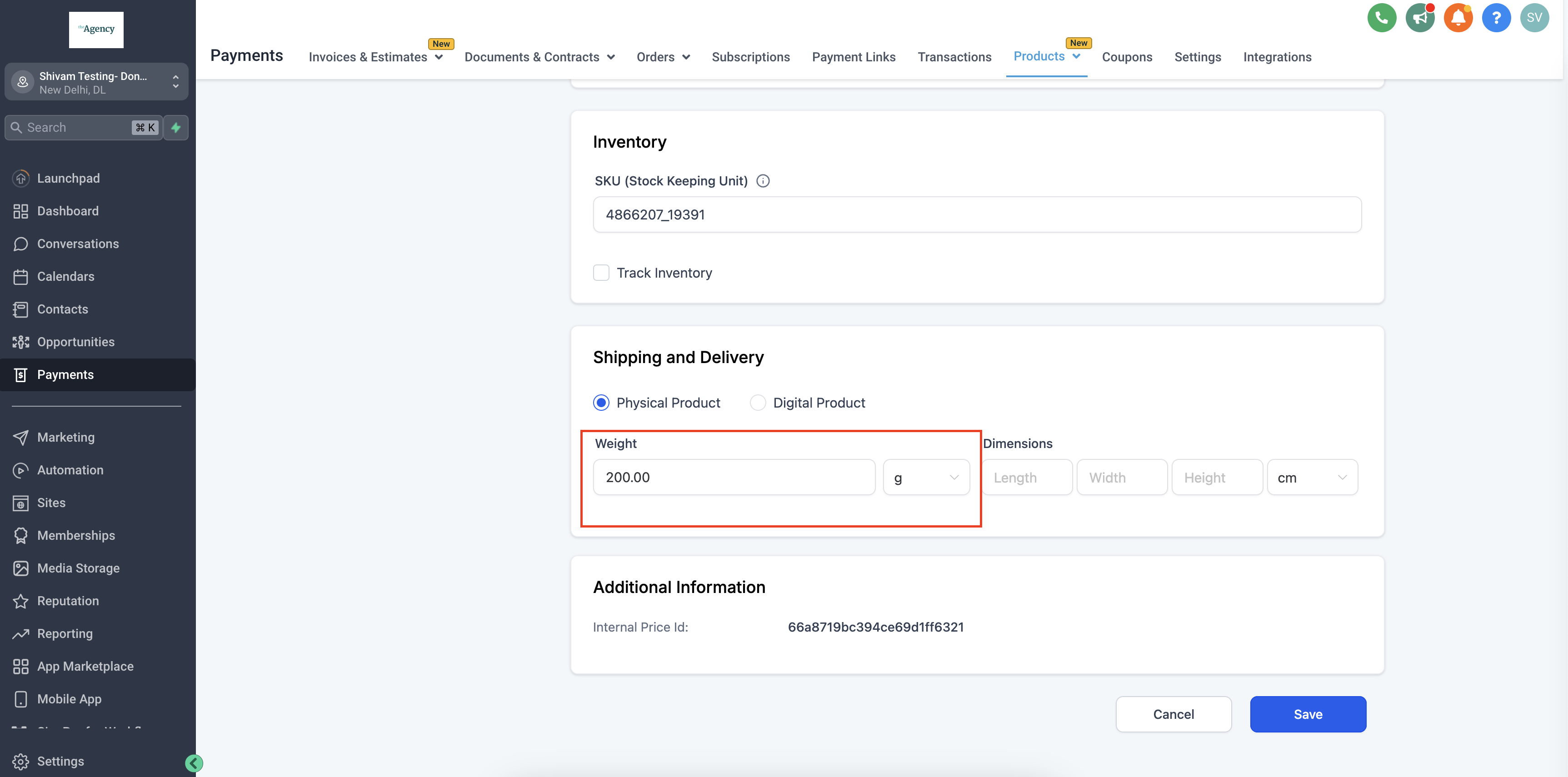Expand the account switcher Shivam Testing
Screen dimensions: 1568x777
(96, 82)
